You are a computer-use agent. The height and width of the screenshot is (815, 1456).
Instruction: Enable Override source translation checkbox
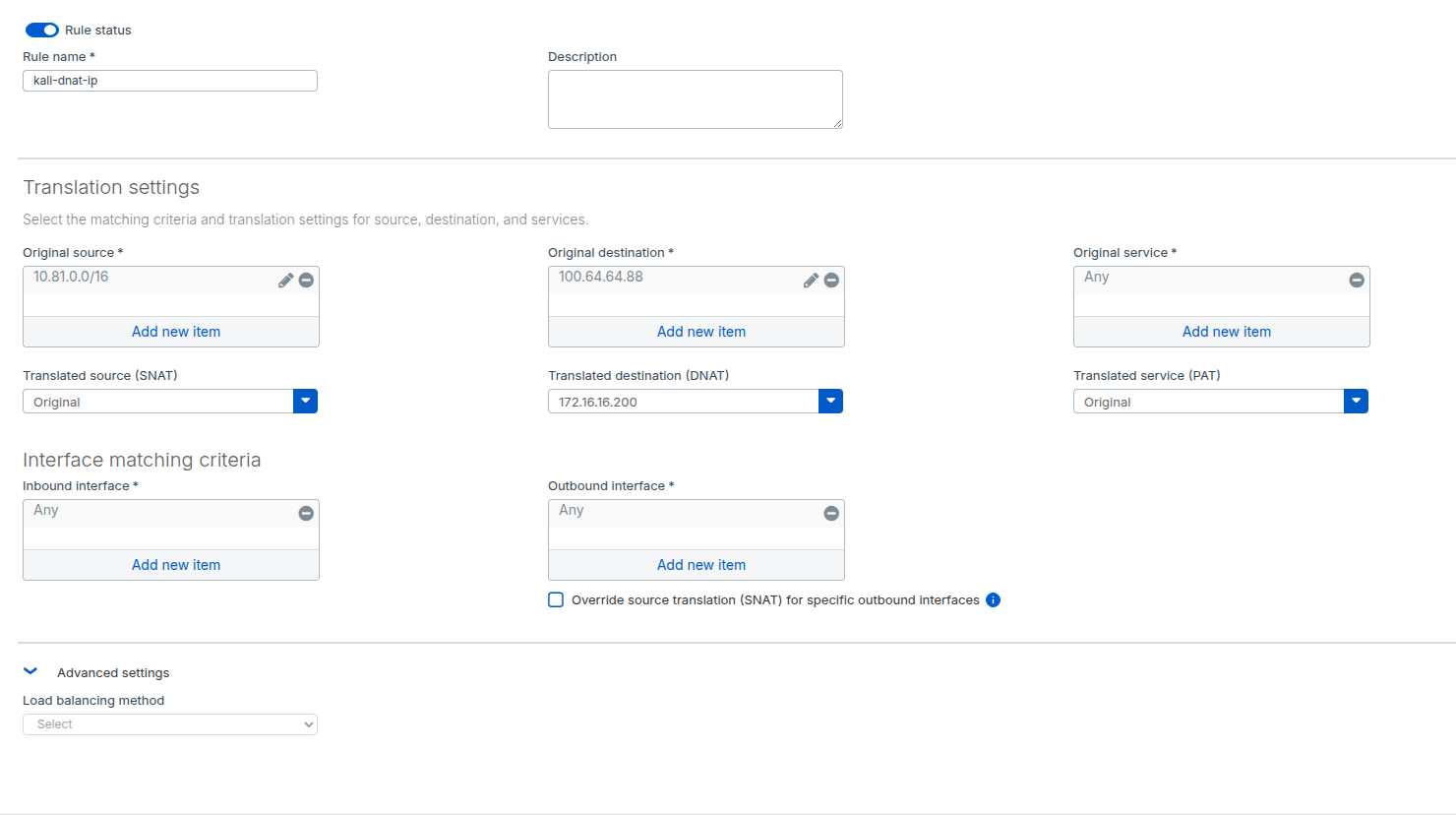(556, 600)
